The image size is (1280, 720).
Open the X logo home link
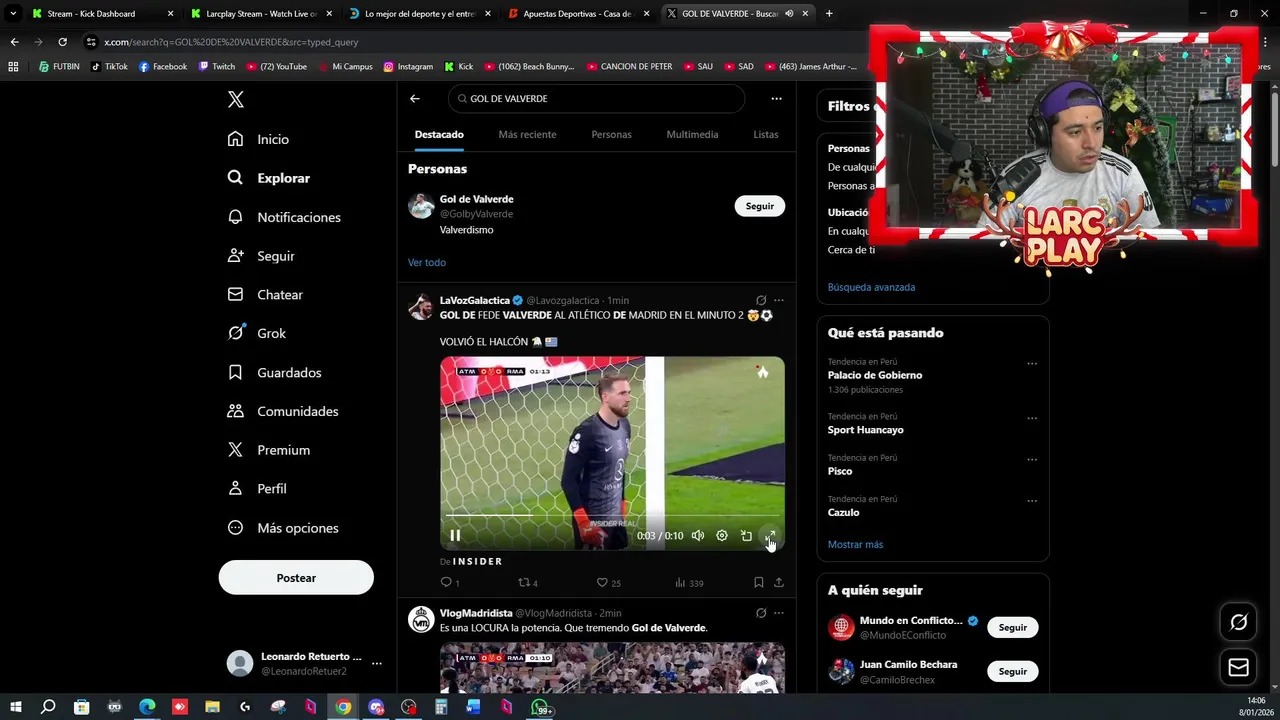click(x=235, y=99)
